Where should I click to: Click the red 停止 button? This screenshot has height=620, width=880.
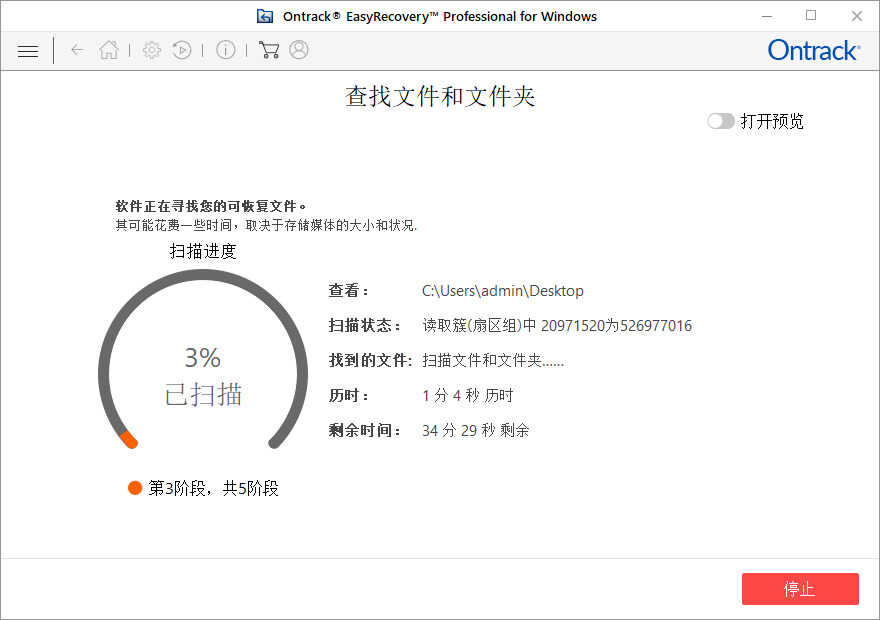click(x=800, y=589)
